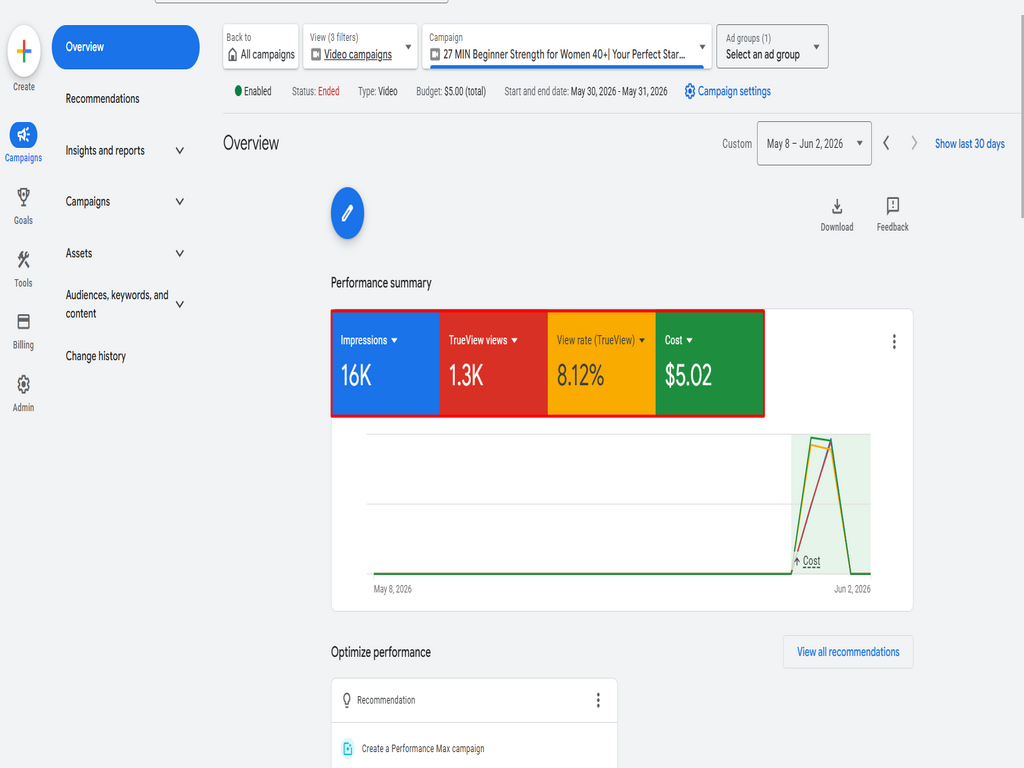
Task: Expand Audiences, keywords, and content
Action: pos(125,304)
